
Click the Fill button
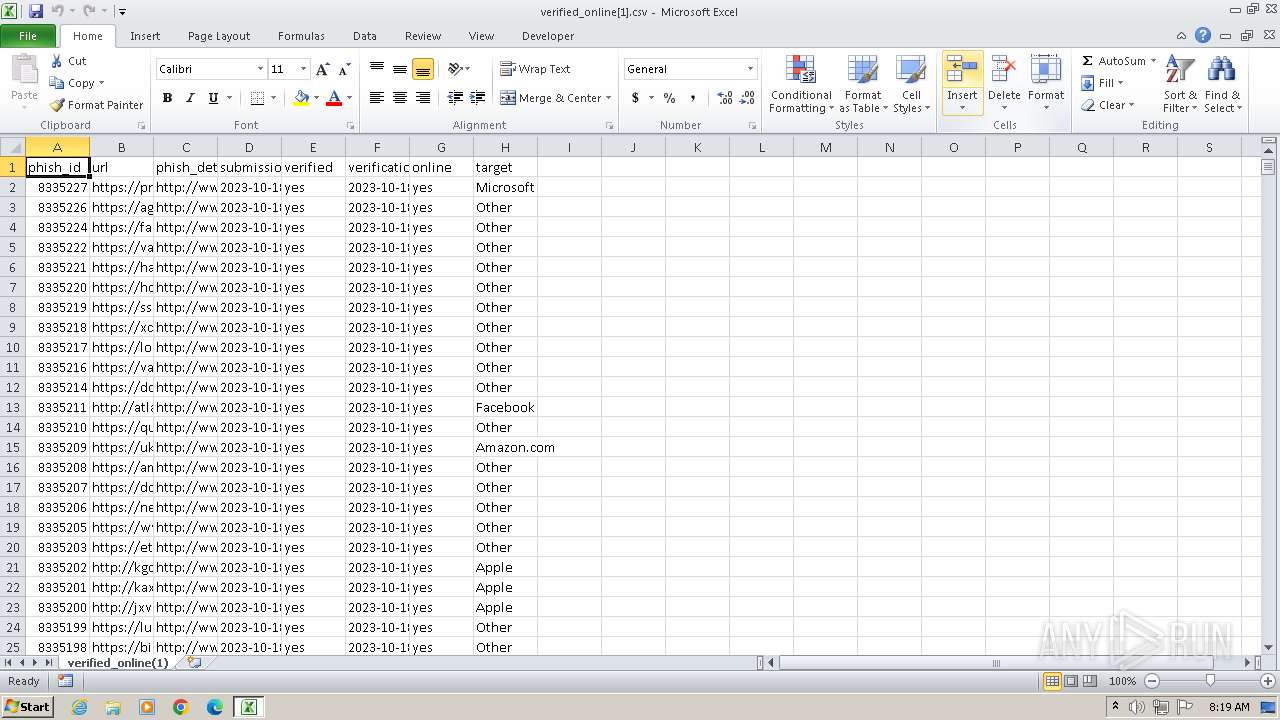(1098, 83)
